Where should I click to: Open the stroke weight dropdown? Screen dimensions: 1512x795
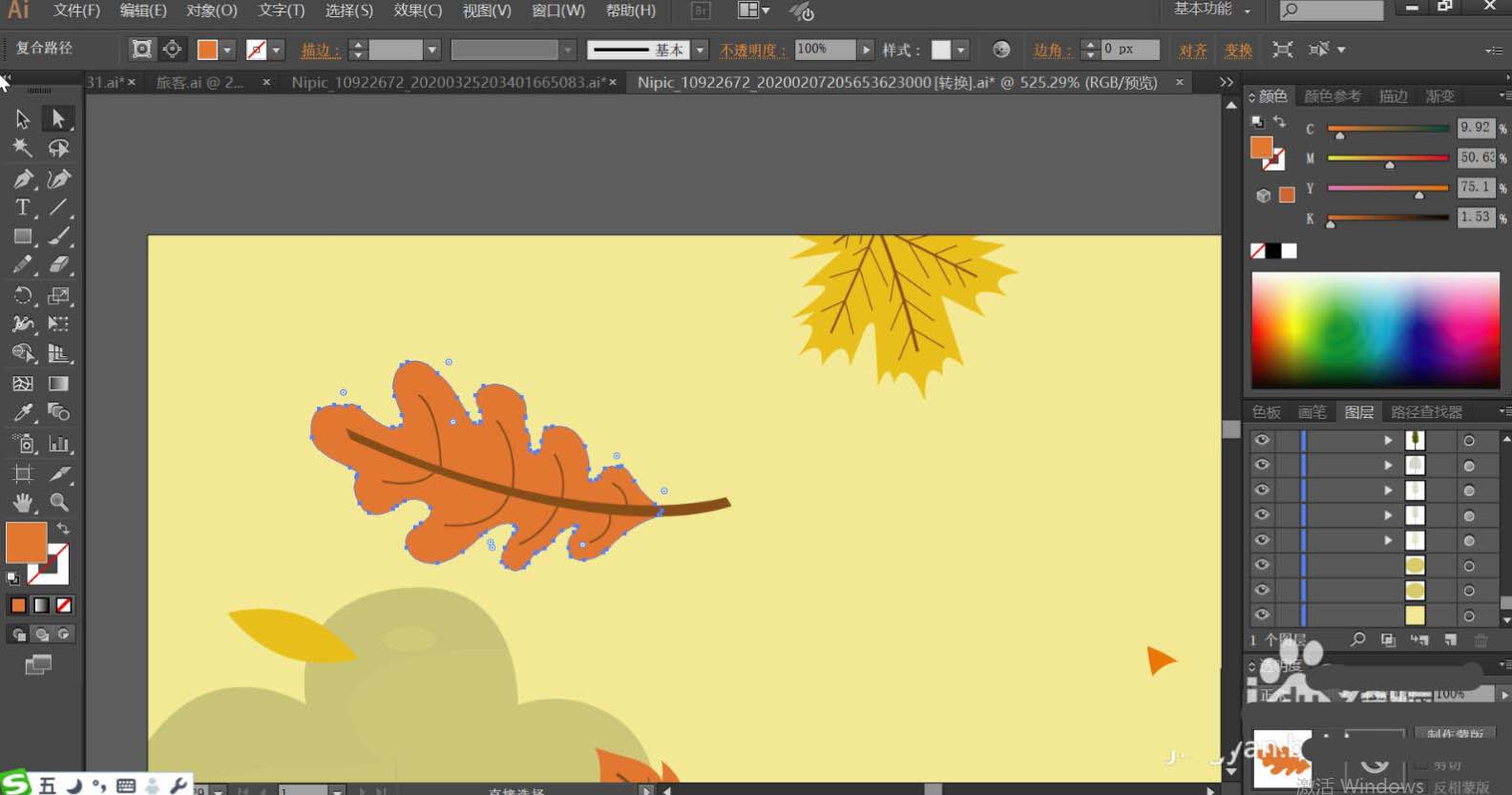[432, 50]
